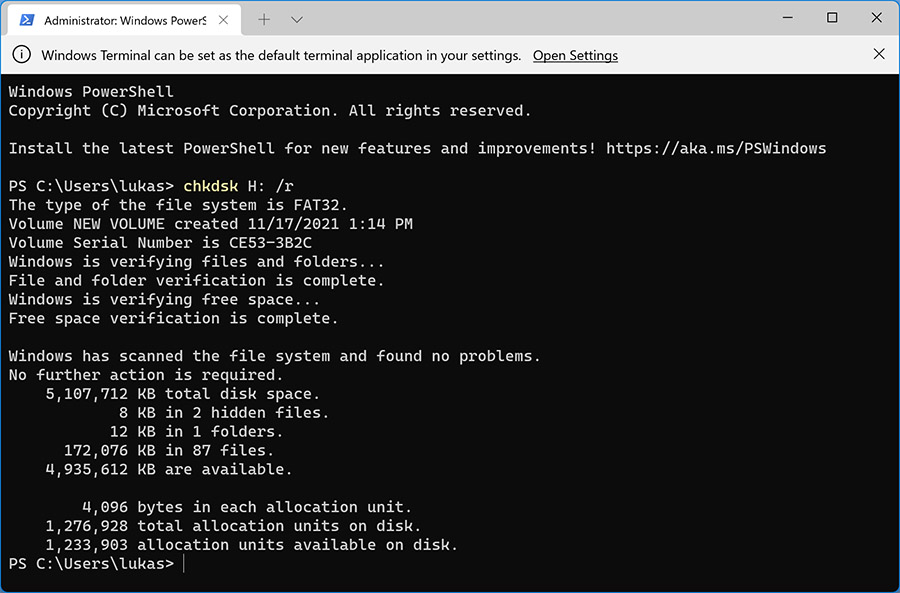Click the info icon in the notification banner

[21, 55]
